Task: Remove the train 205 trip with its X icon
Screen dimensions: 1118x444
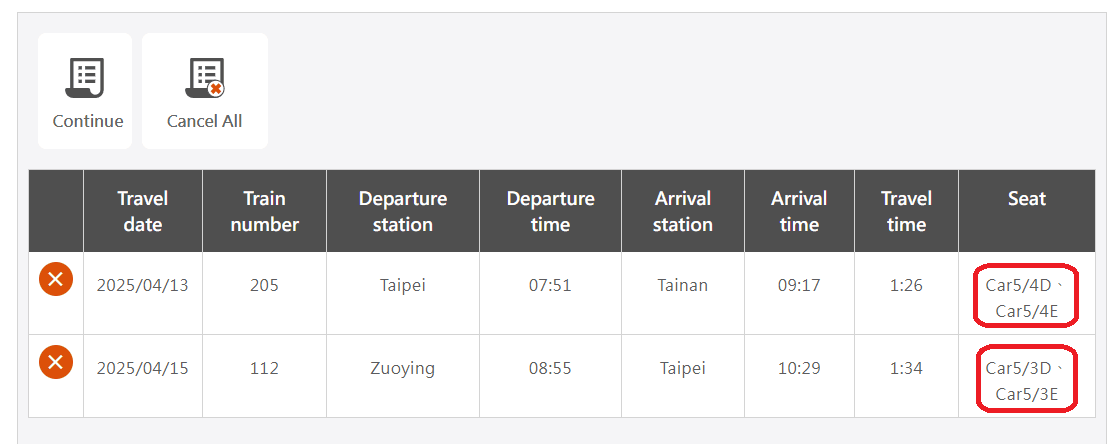Action: click(55, 279)
